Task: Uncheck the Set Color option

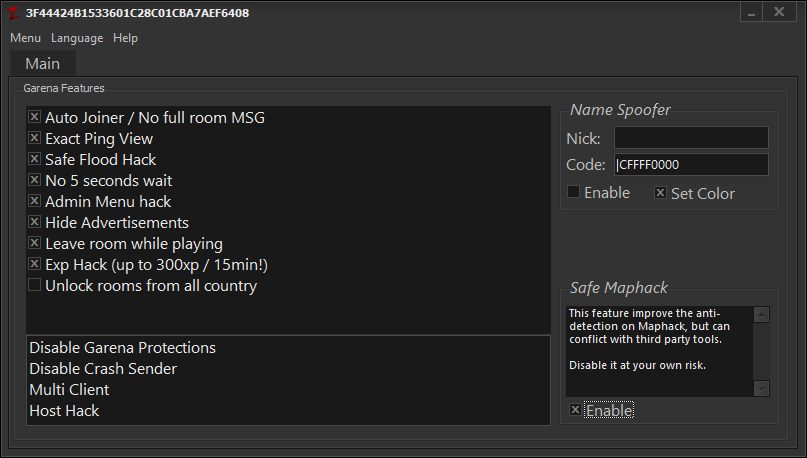Action: pyautogui.click(x=660, y=193)
